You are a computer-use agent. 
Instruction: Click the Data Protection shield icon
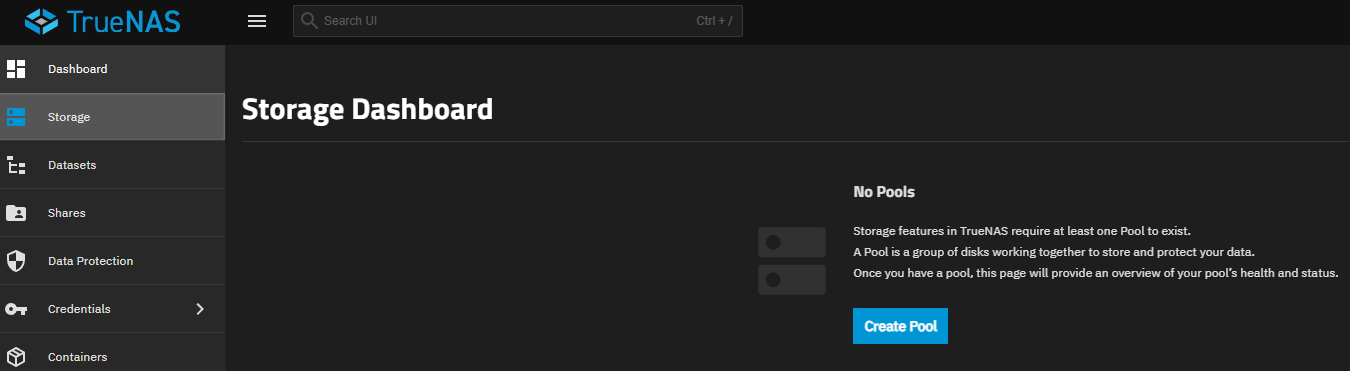(x=16, y=261)
